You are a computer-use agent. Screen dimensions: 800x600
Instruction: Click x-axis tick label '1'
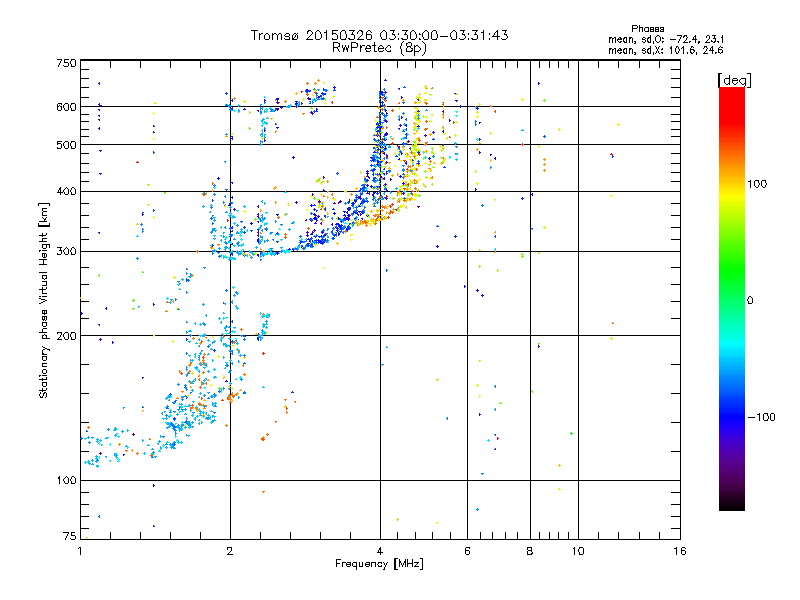tap(80, 551)
